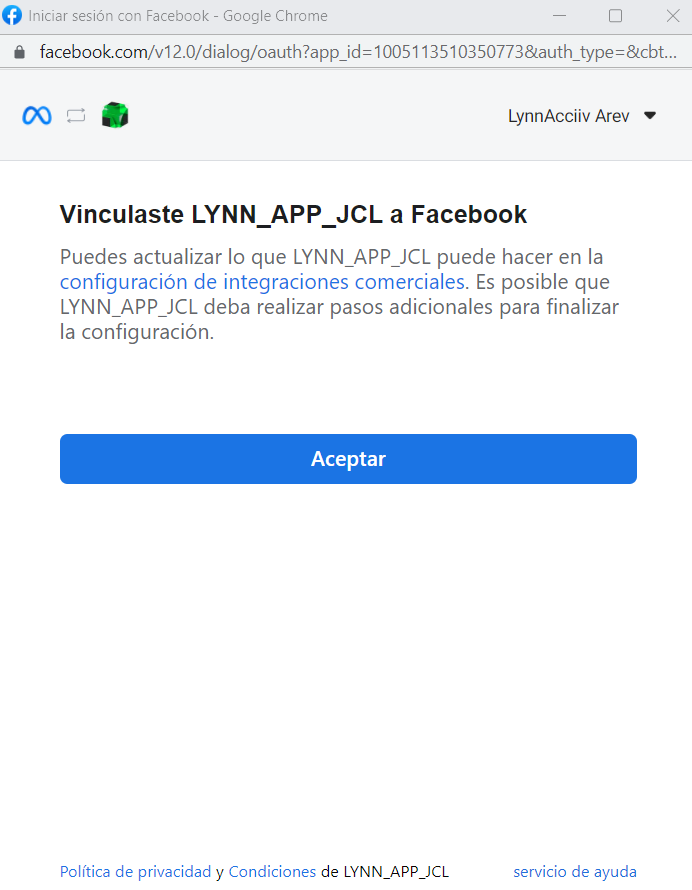Open the Condiciones link
Viewport: 692px width, 890px height.
tap(272, 871)
